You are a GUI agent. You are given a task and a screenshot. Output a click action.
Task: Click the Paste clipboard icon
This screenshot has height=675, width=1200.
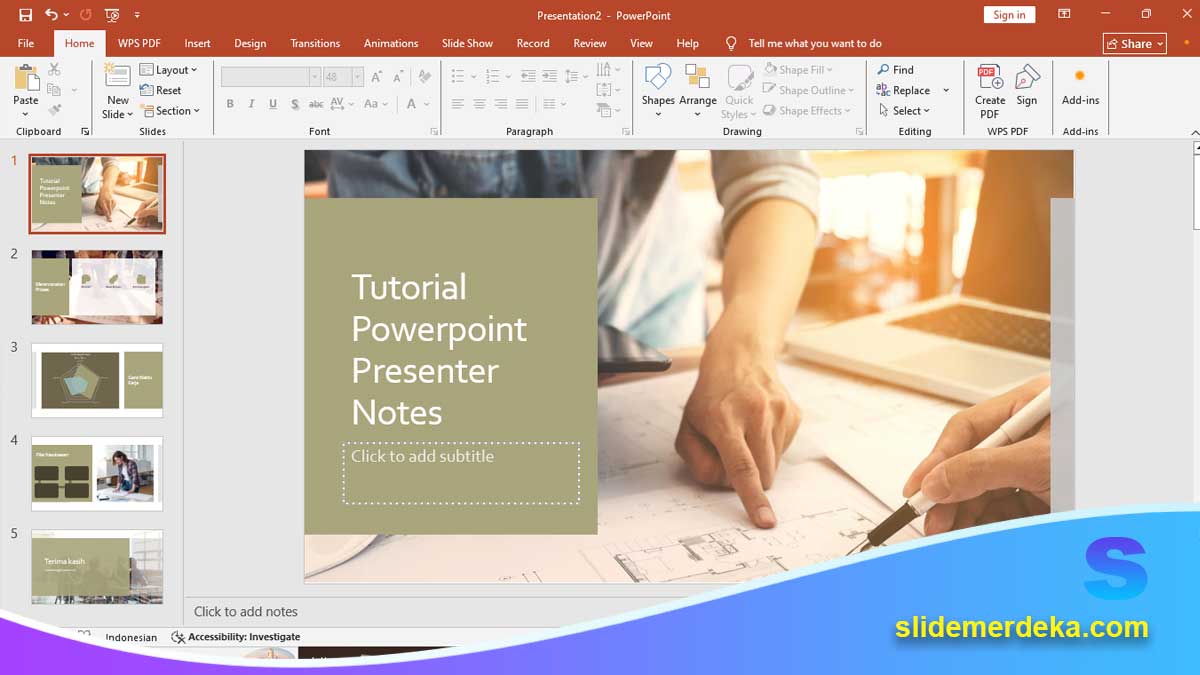(26, 79)
